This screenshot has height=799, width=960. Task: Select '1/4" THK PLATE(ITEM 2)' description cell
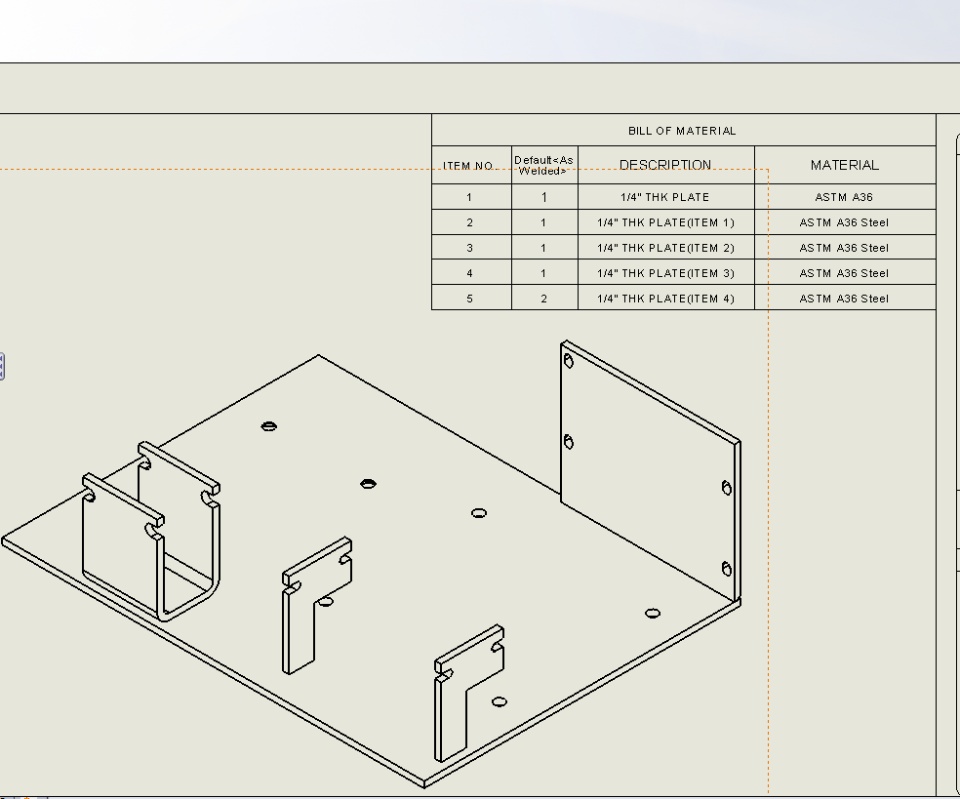(666, 247)
